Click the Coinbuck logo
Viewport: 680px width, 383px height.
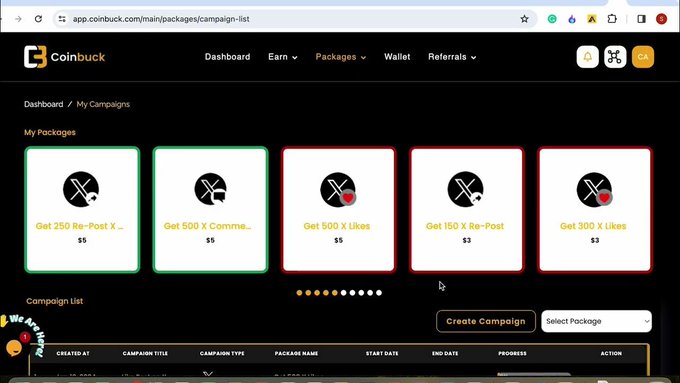(x=65, y=57)
